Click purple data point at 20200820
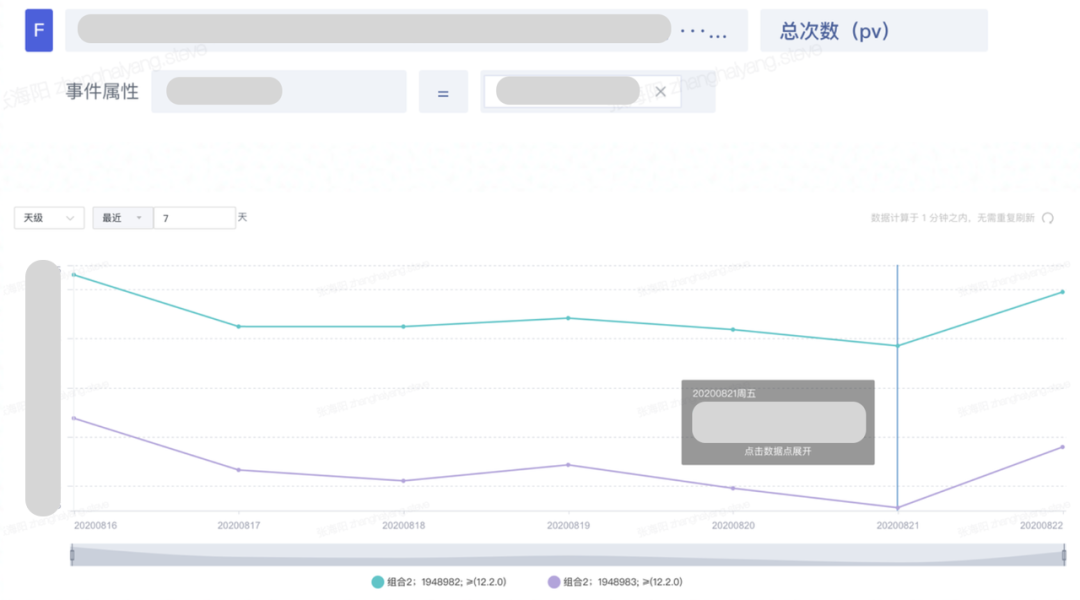 [x=733, y=488]
